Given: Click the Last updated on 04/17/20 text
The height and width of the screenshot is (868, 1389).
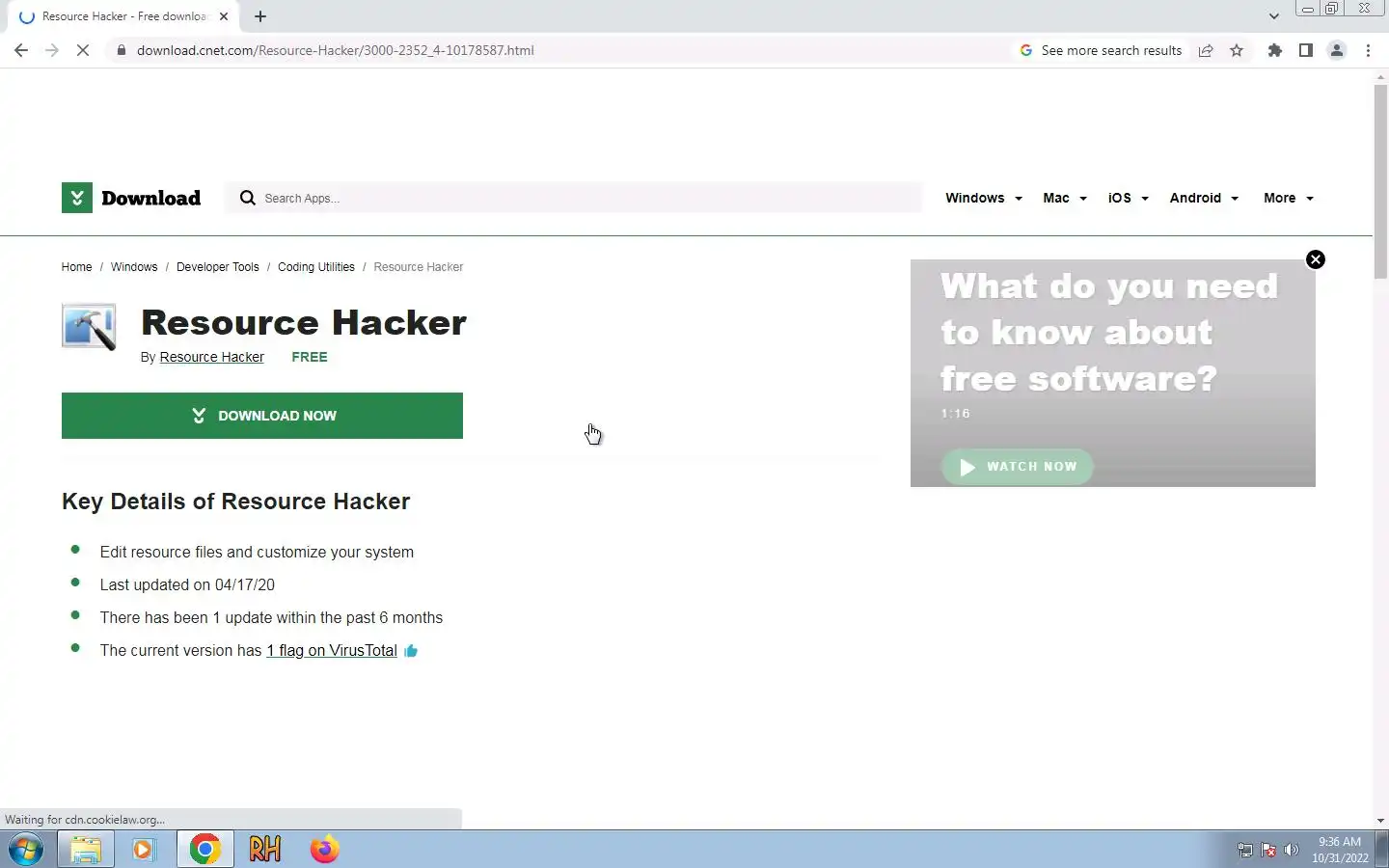Looking at the screenshot, I should tap(187, 585).
